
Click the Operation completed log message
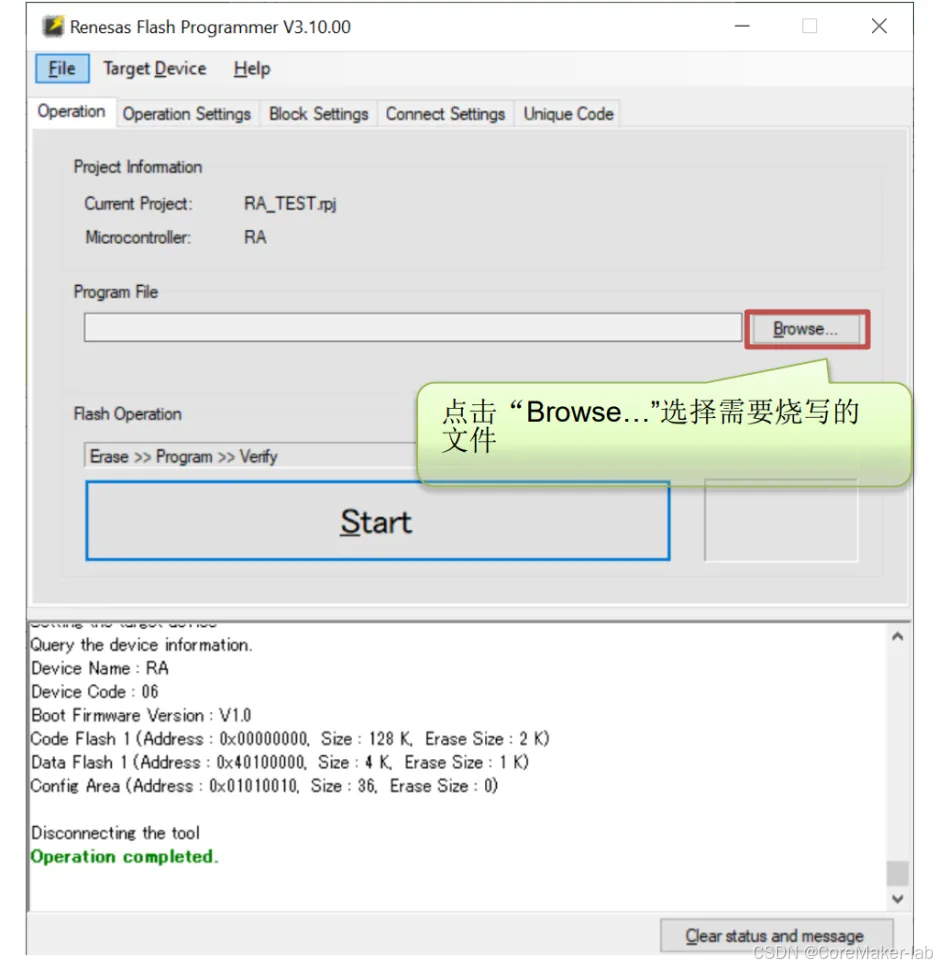(124, 856)
